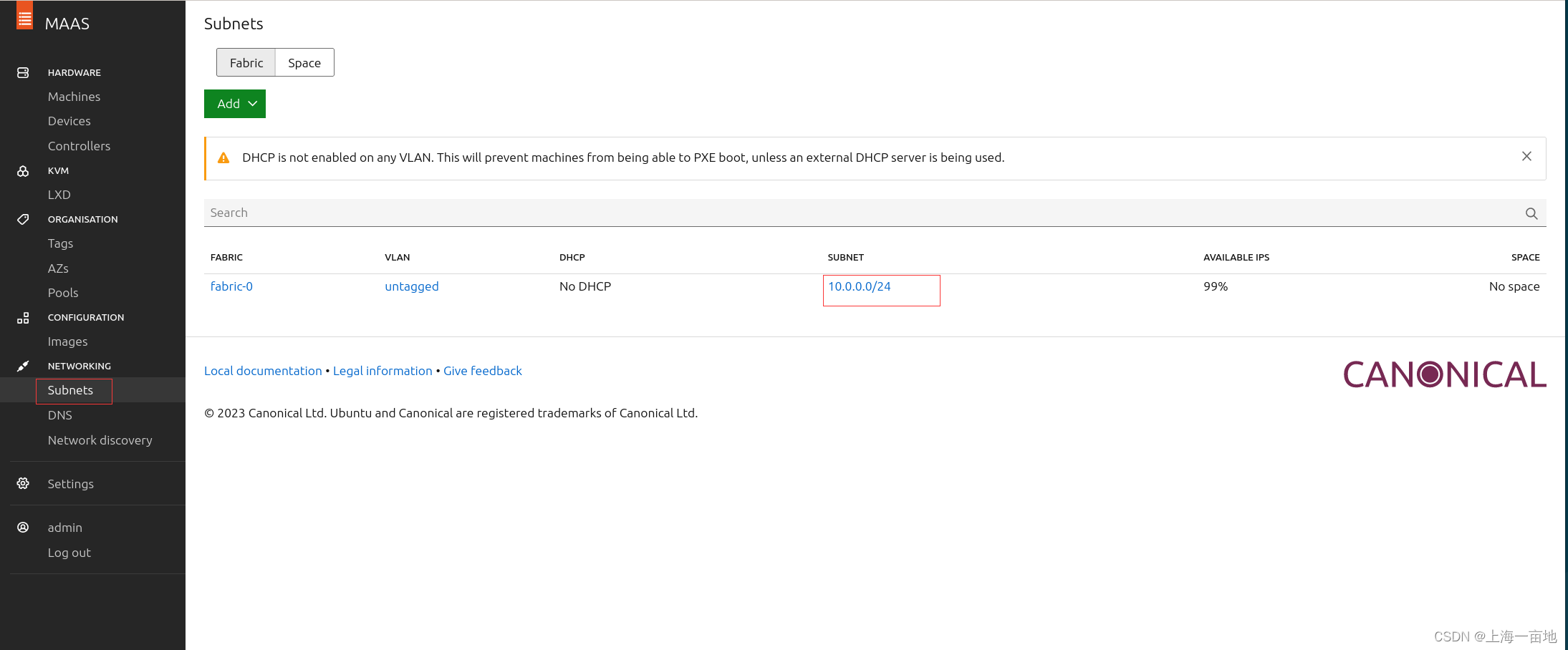Open the Legal information link
The height and width of the screenshot is (650, 1568).
coord(383,371)
